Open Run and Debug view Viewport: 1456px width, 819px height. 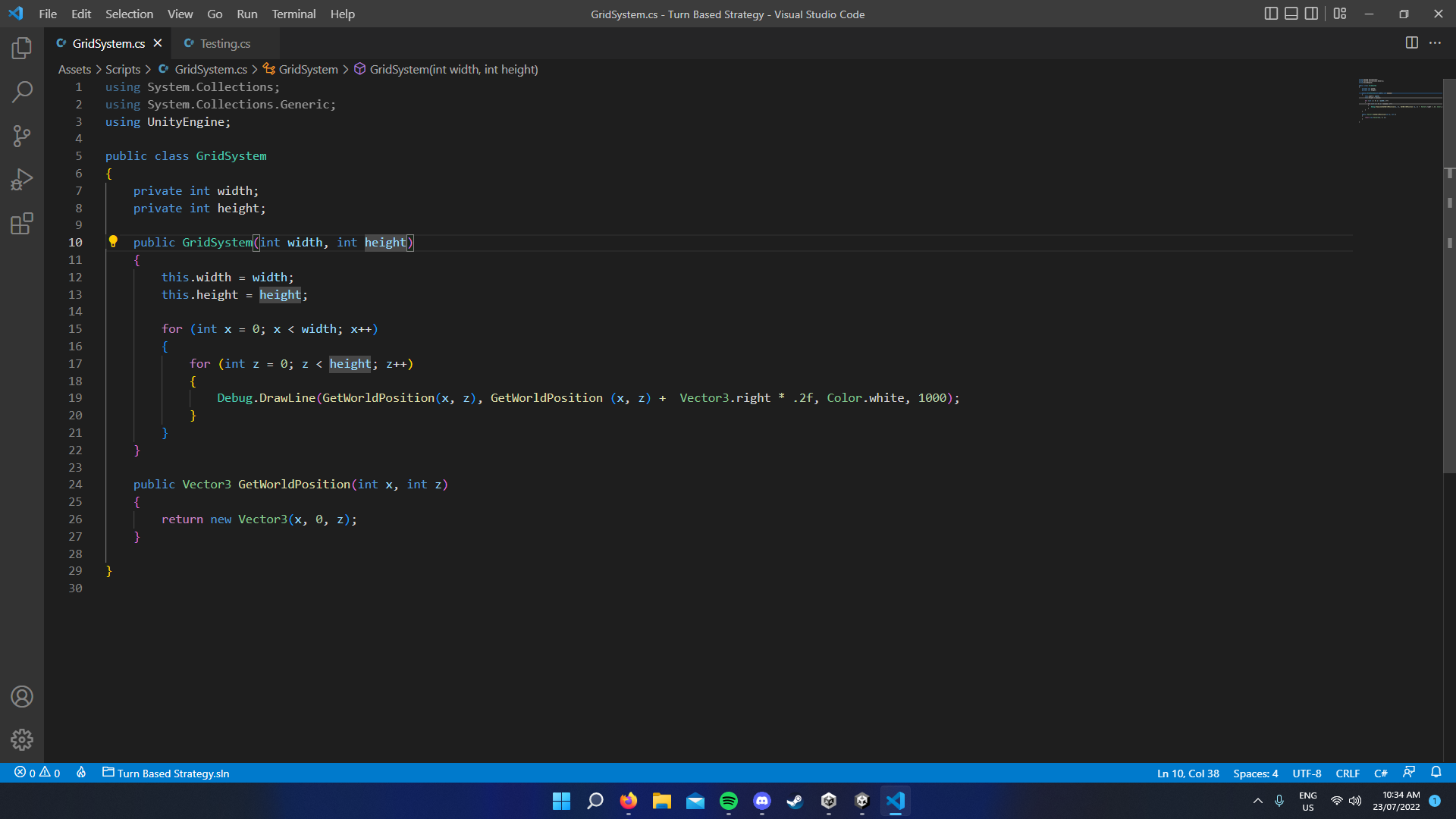click(22, 180)
